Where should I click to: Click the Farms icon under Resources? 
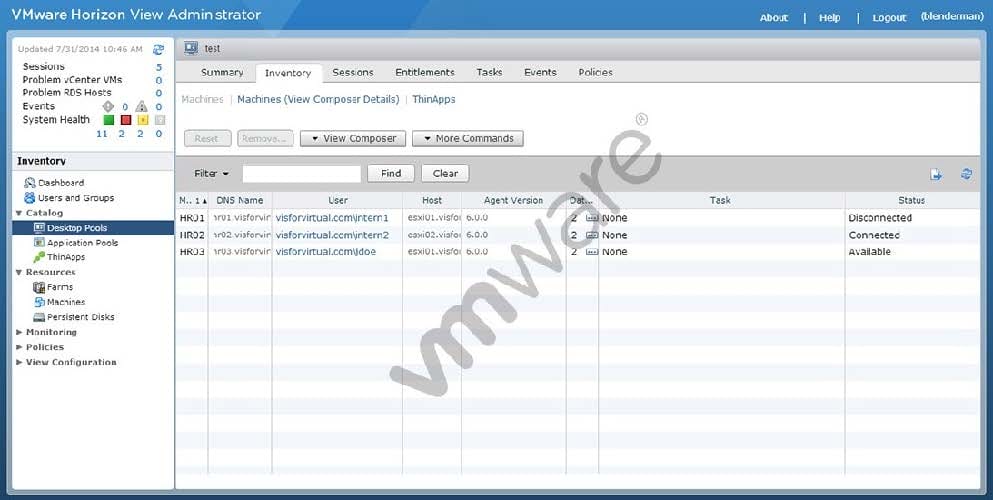tap(39, 287)
